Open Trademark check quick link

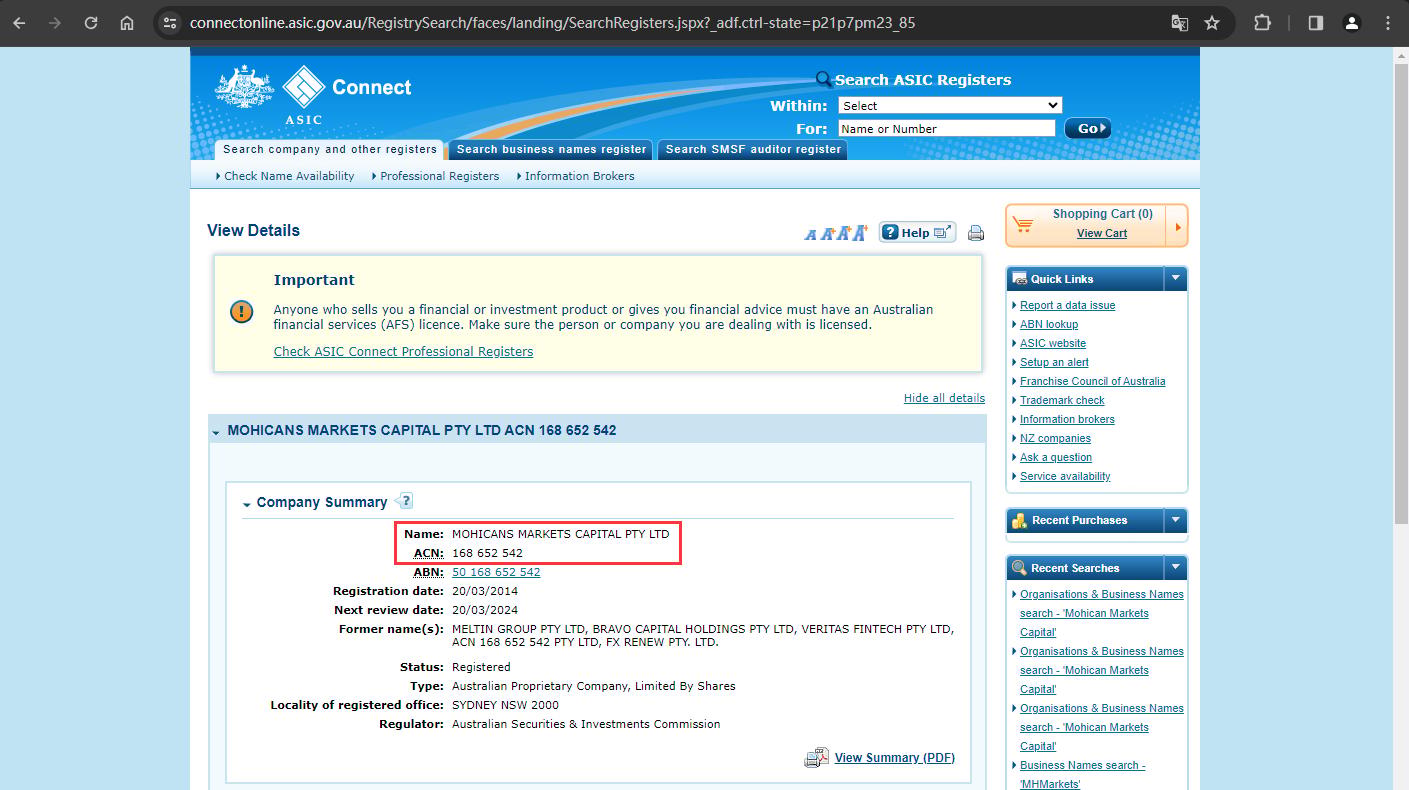[1062, 400]
